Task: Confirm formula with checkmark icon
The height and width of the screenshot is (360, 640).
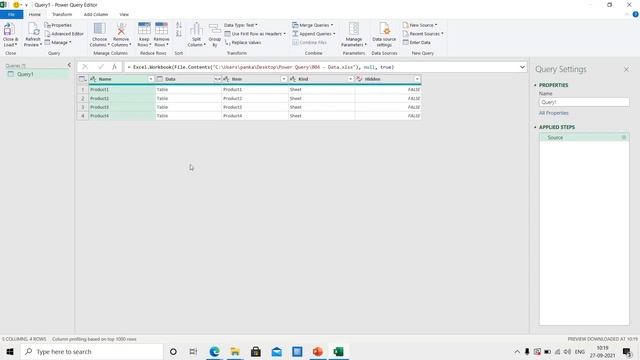Action: 100,67
